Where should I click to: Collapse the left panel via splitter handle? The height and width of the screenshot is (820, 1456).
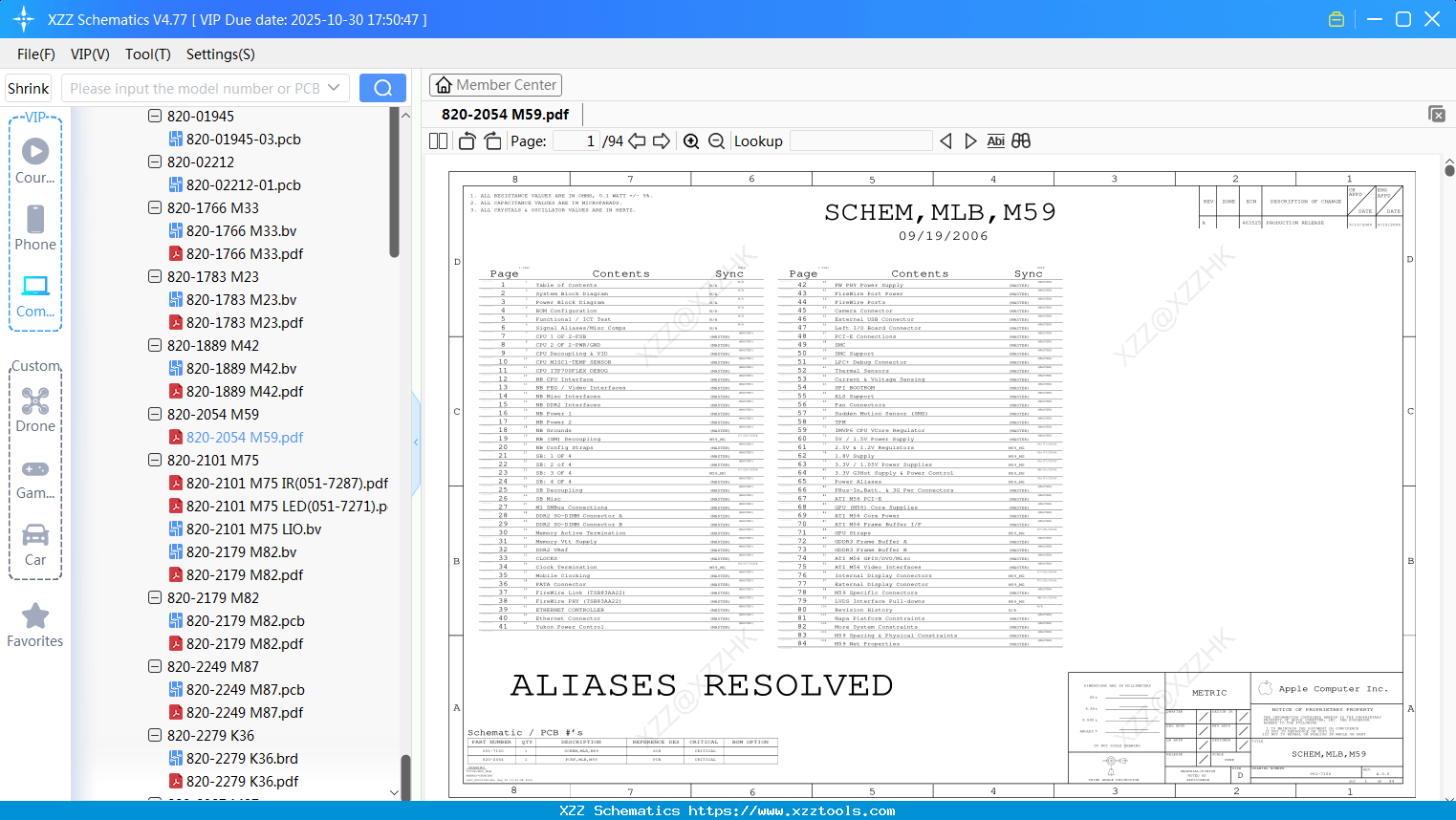tap(416, 442)
